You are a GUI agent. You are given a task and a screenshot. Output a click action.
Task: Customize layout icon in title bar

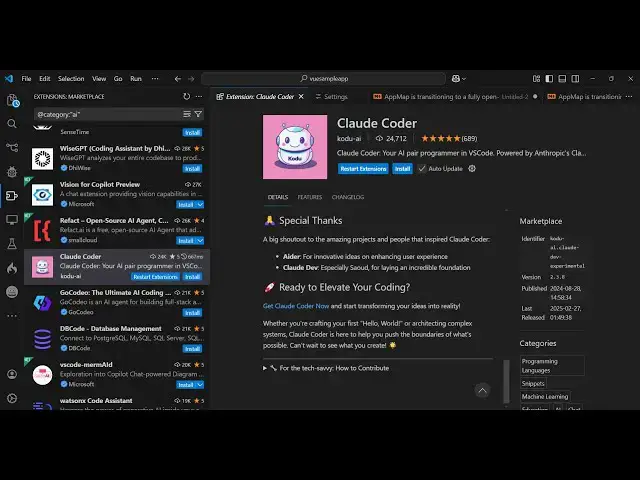(536, 79)
